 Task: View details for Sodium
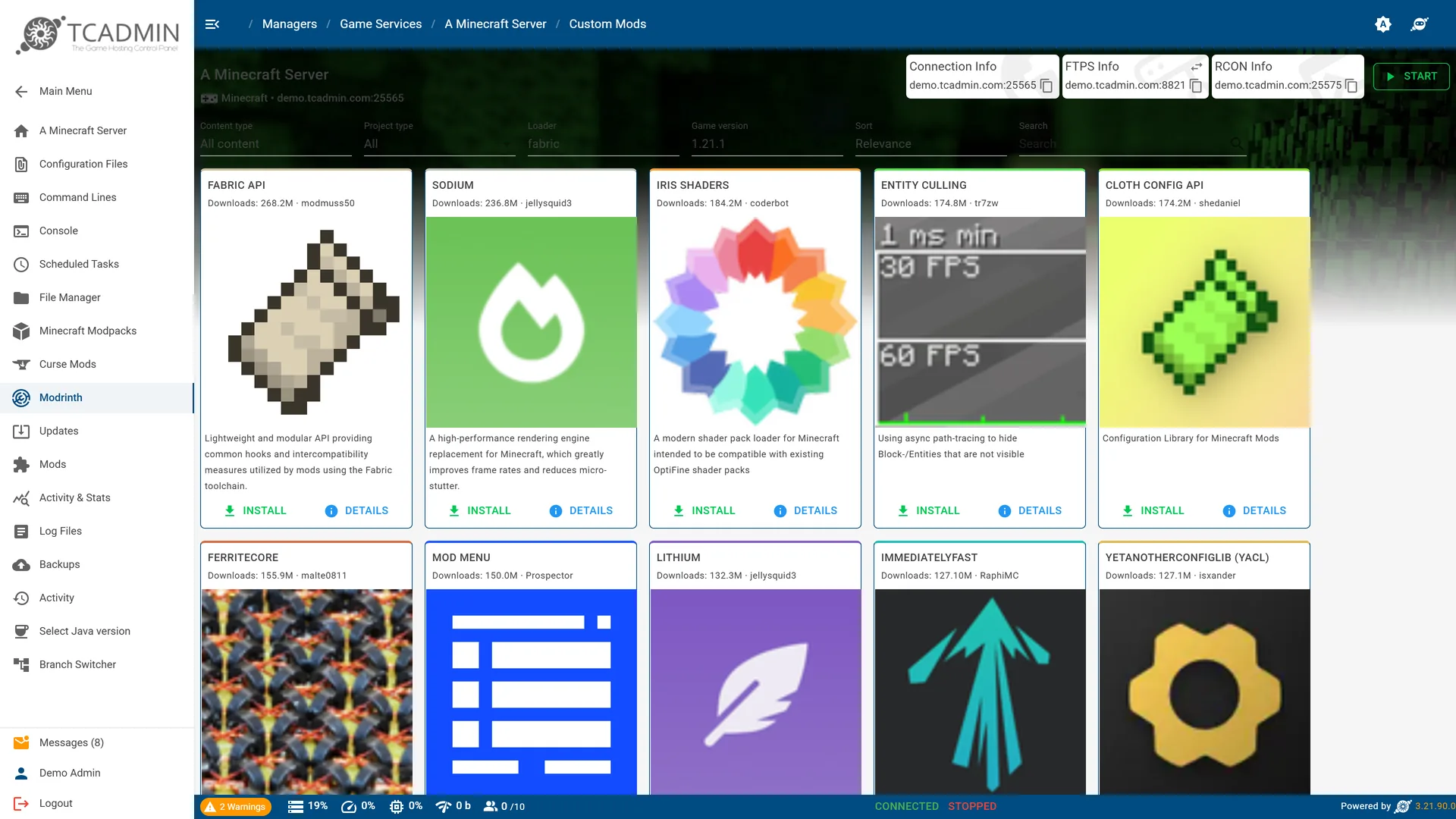click(581, 510)
